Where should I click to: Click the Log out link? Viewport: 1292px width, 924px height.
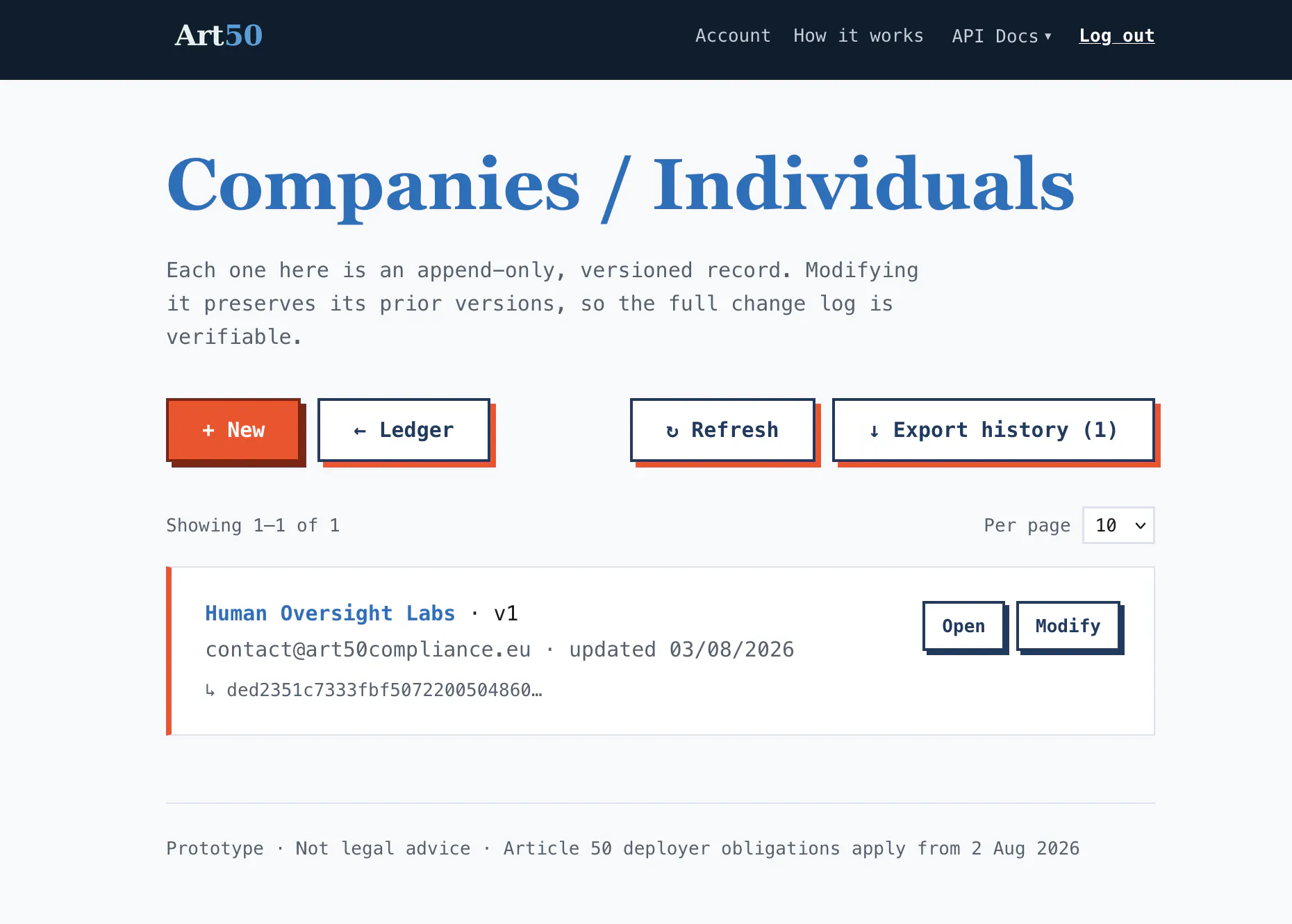click(1117, 35)
